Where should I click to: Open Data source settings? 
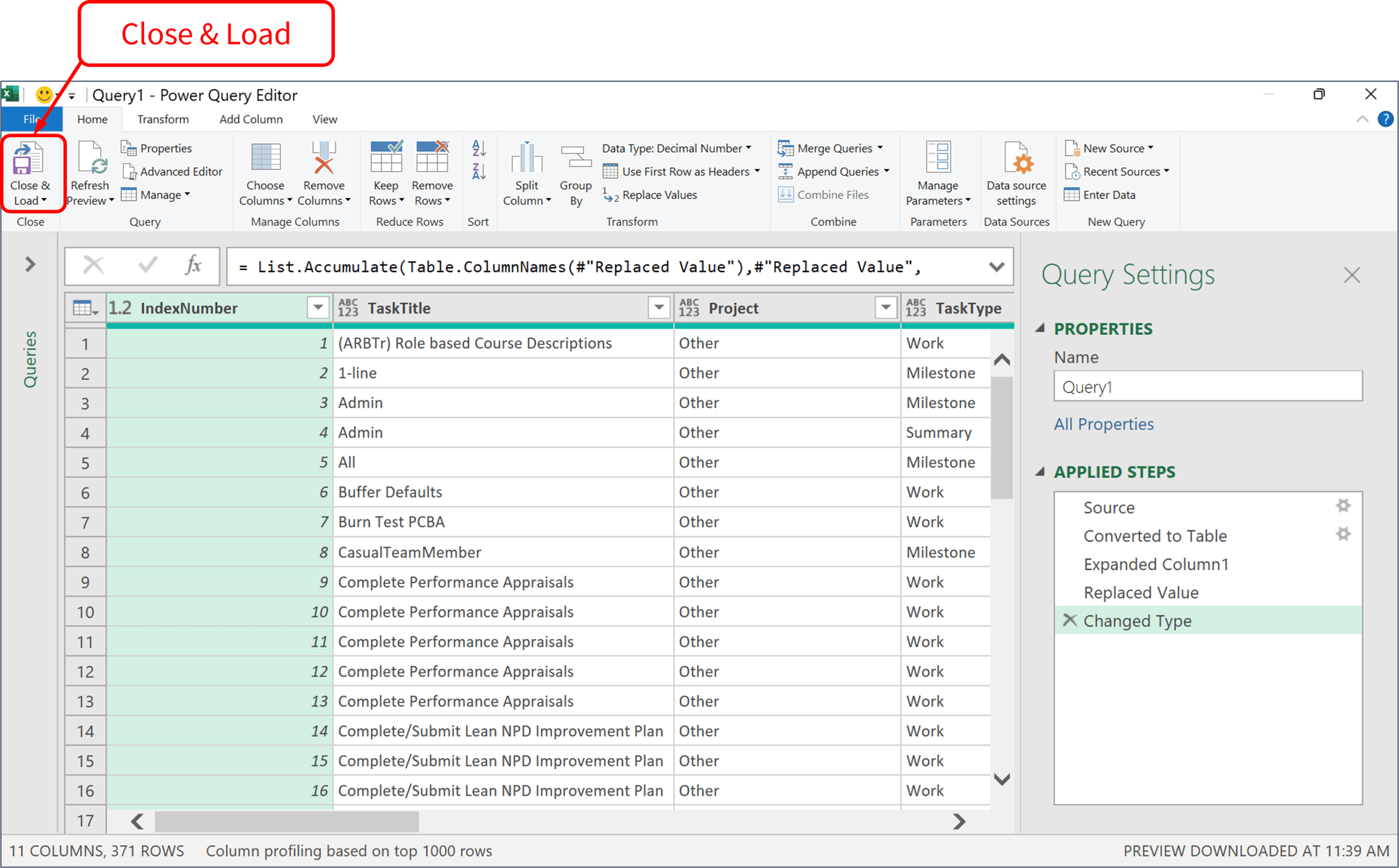coord(1015,174)
